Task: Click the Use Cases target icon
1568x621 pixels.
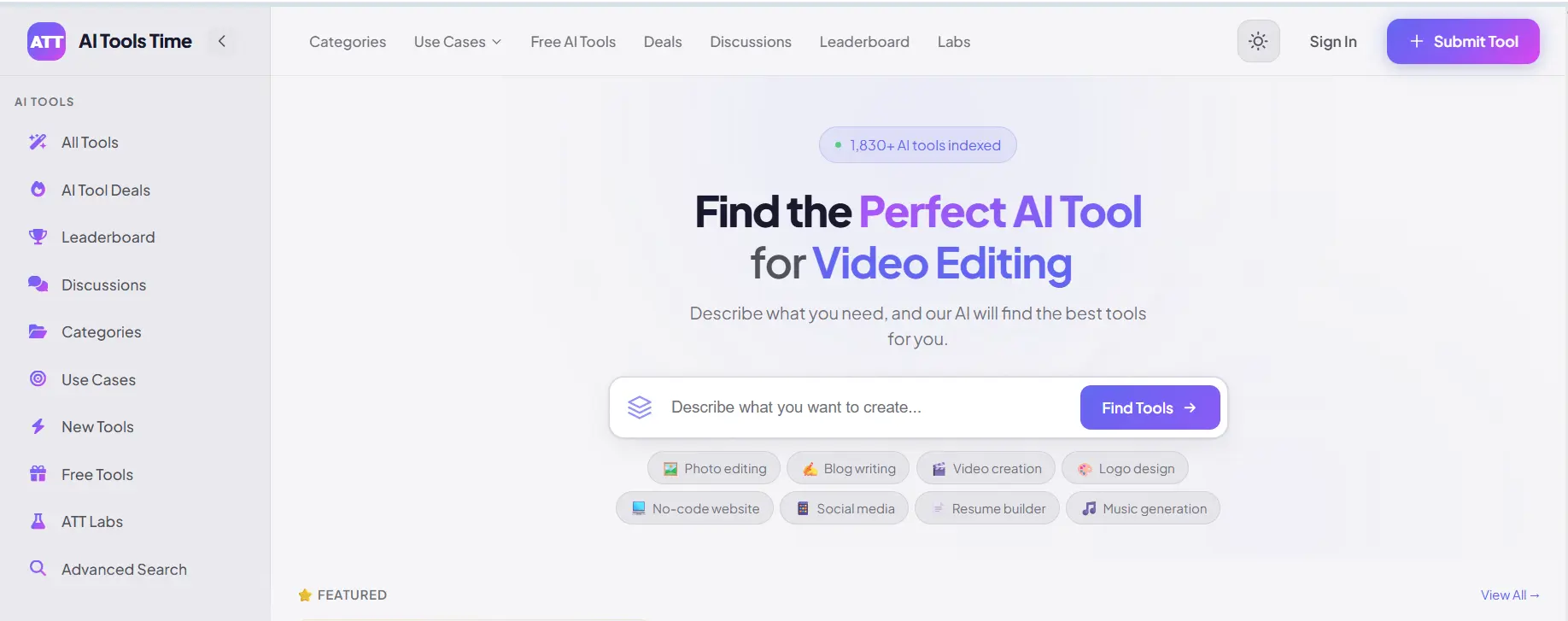Action: (x=38, y=378)
